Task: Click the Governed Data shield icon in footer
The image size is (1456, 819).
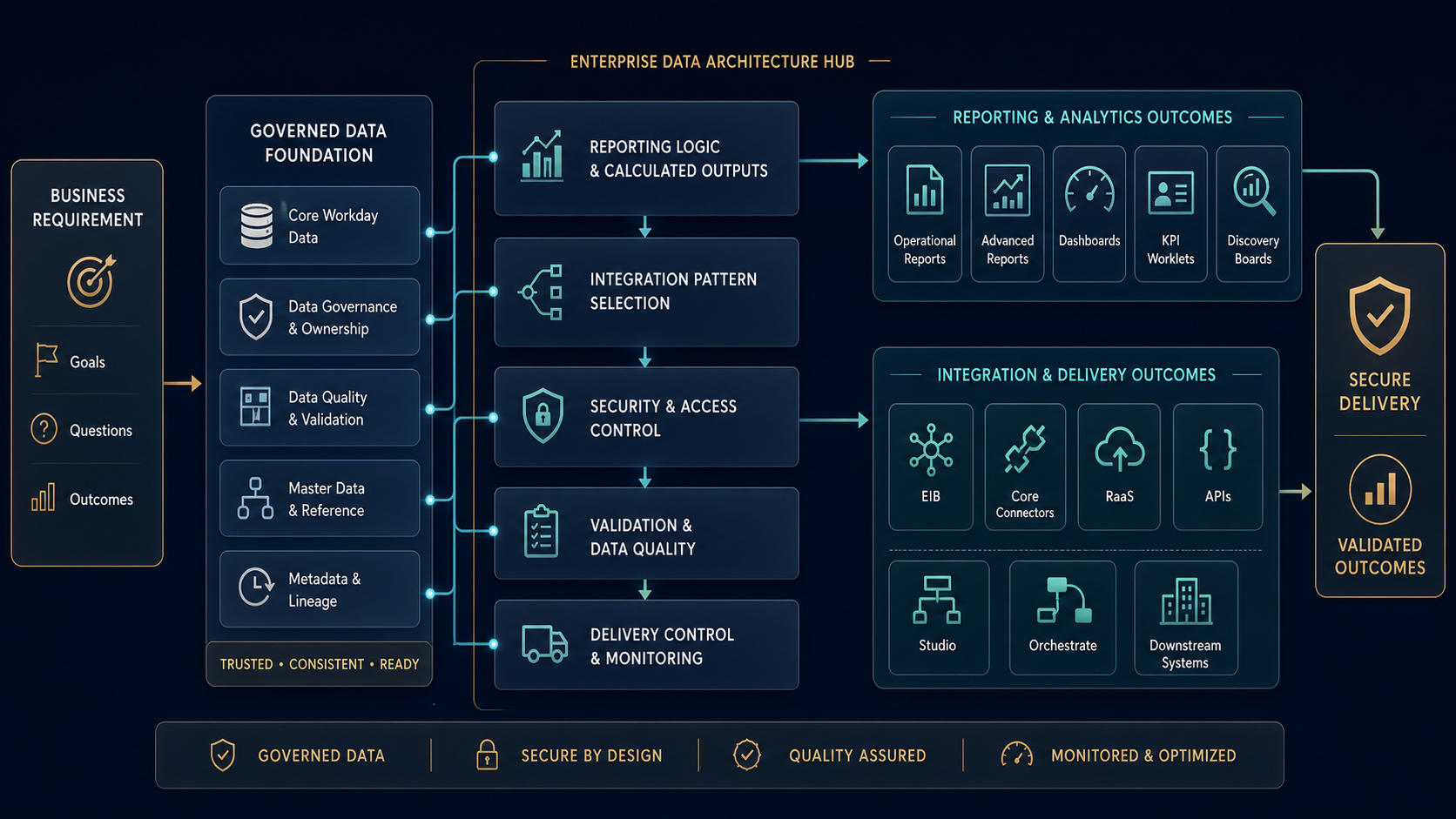Action: pos(223,755)
